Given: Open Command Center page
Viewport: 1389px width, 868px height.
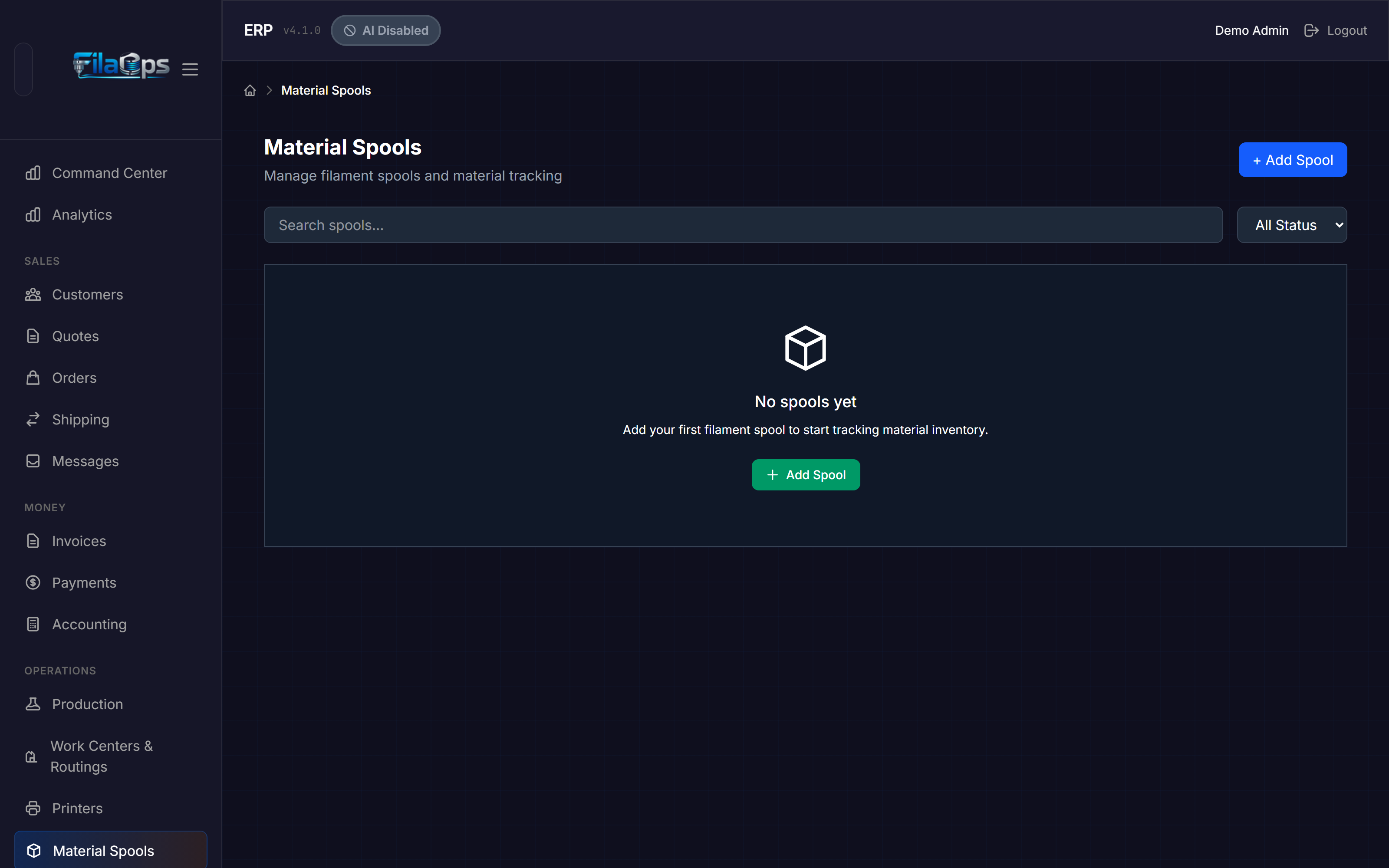Looking at the screenshot, I should pyautogui.click(x=110, y=173).
